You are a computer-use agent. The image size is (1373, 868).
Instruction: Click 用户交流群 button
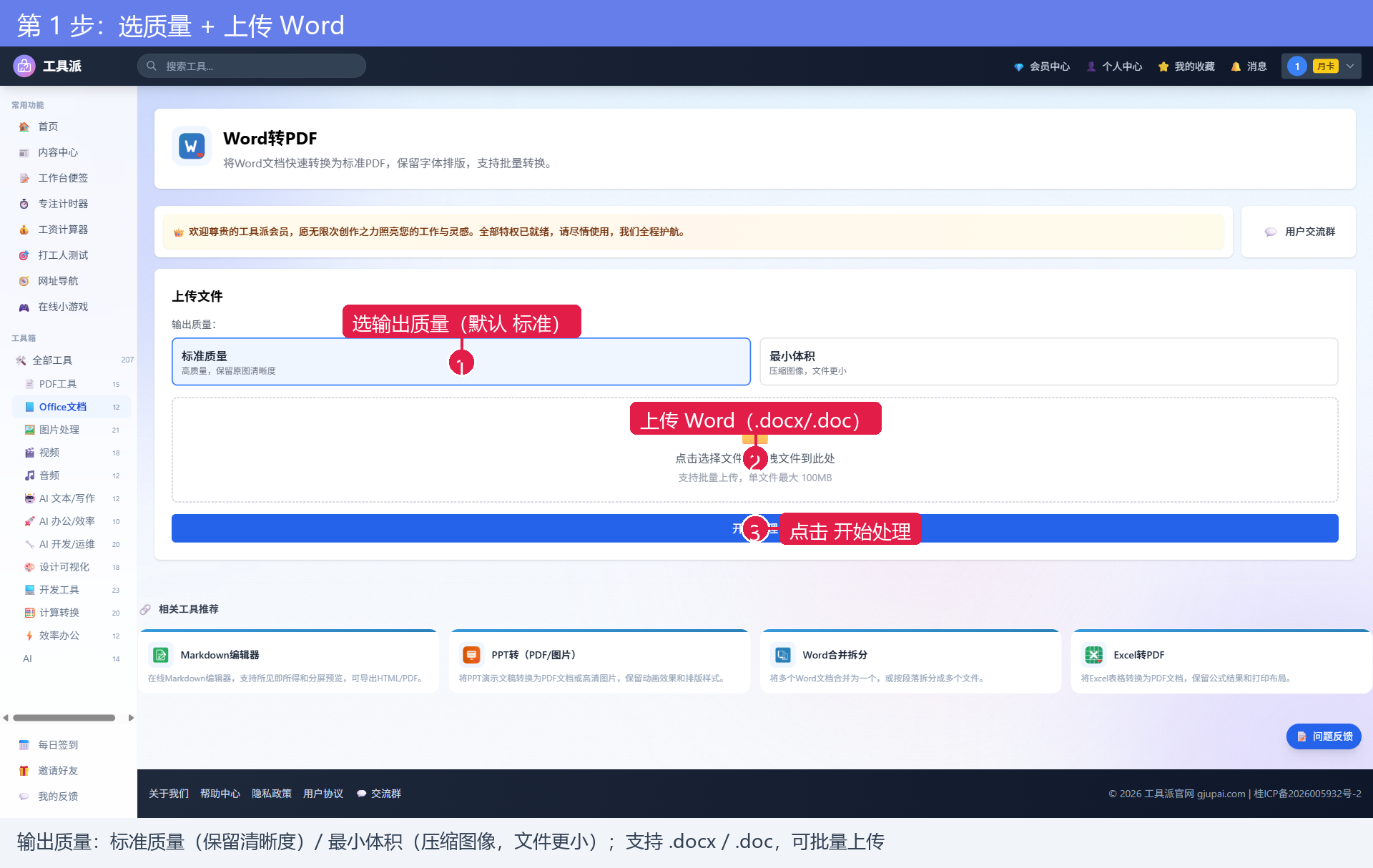(1299, 232)
